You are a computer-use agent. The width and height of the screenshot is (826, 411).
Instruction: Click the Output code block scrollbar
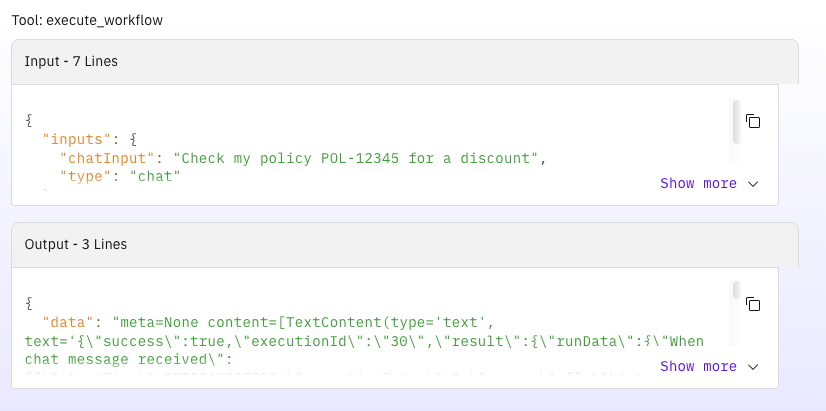737,291
